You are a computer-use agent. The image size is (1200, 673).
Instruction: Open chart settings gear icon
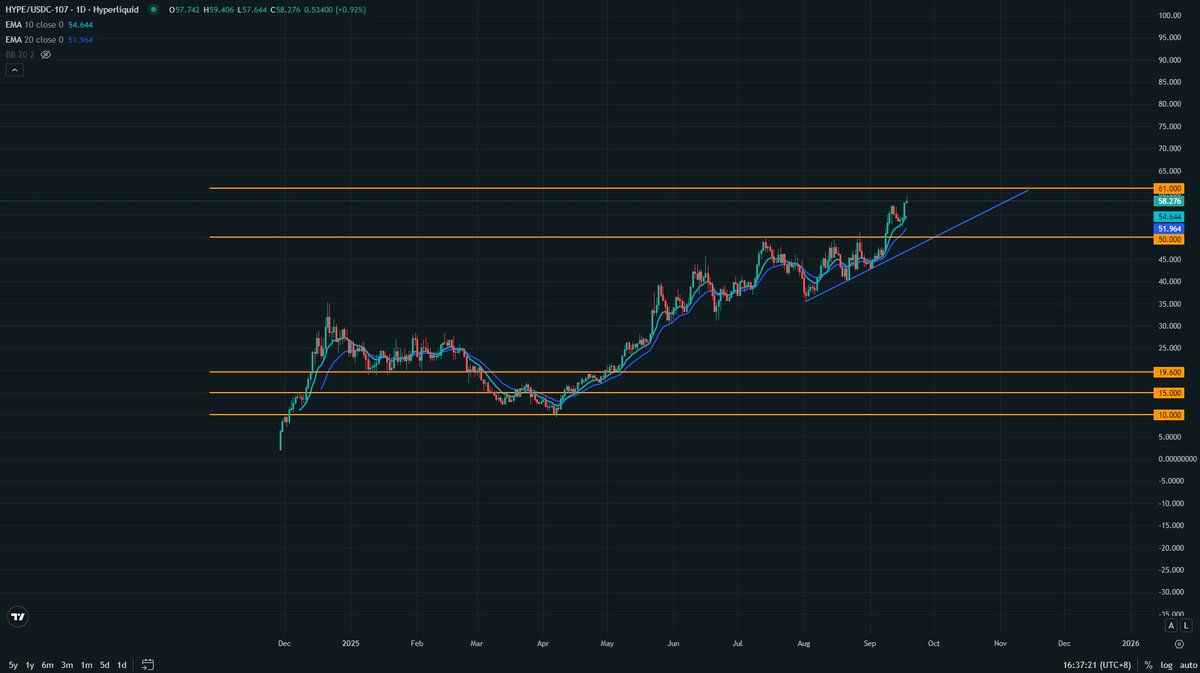coord(1180,646)
